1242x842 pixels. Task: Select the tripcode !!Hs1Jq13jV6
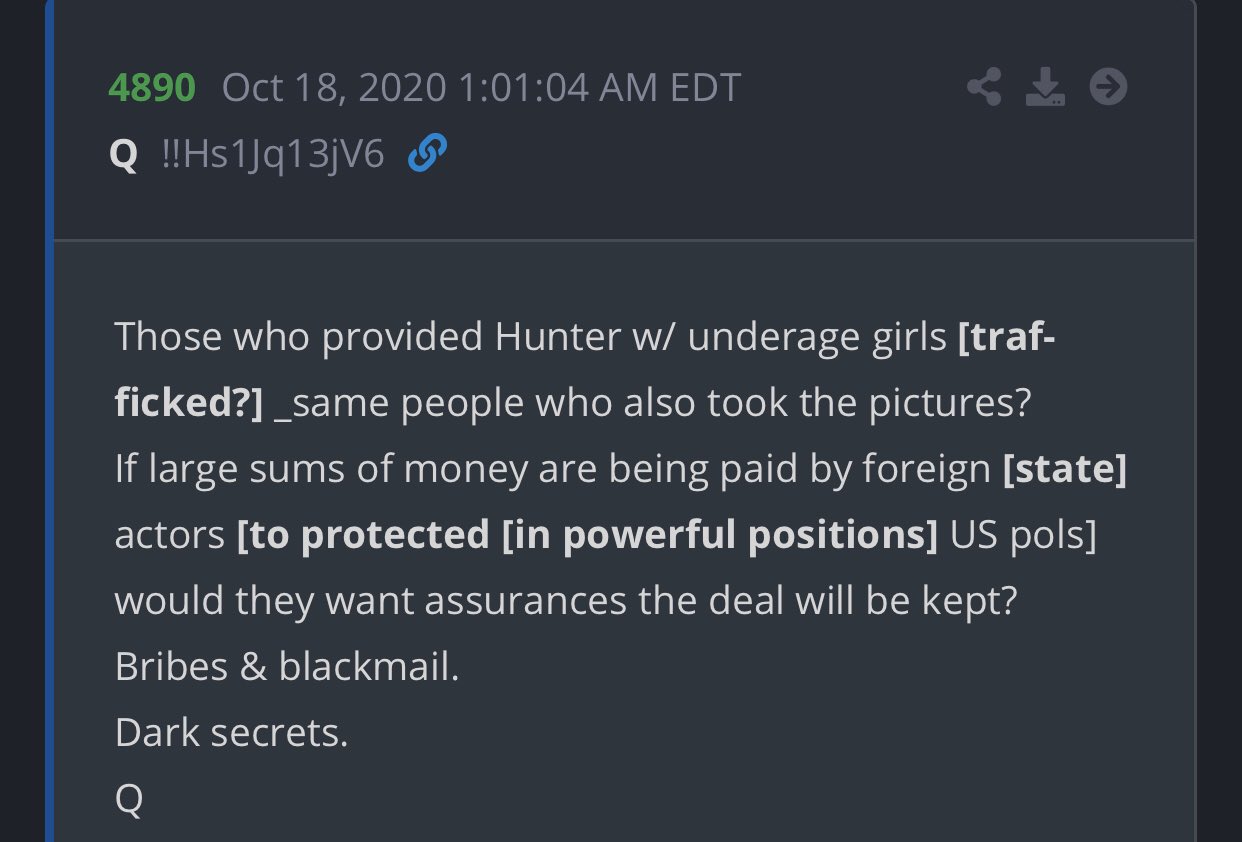273,155
